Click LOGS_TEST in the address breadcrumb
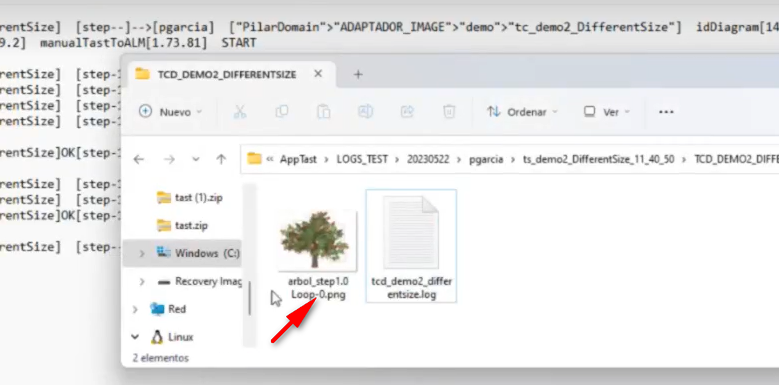 coord(362,159)
